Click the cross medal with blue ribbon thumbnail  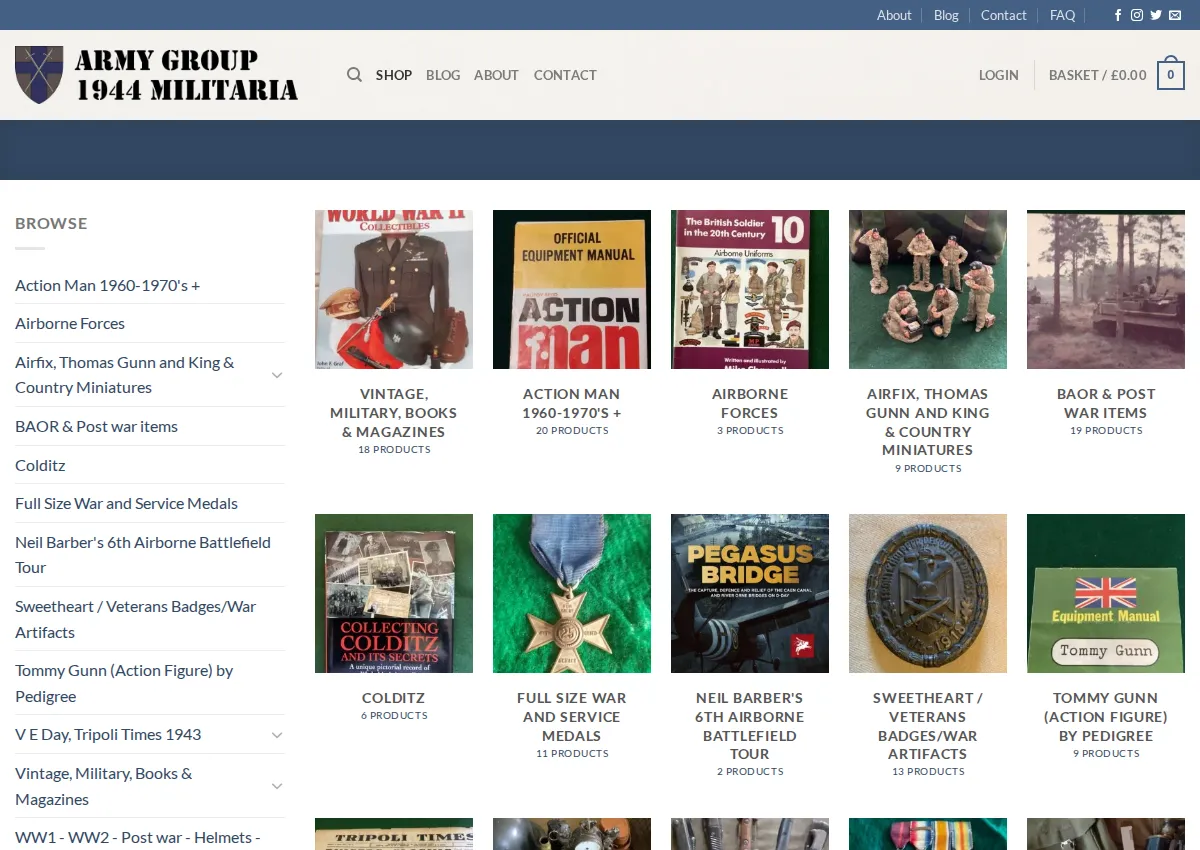(x=572, y=593)
